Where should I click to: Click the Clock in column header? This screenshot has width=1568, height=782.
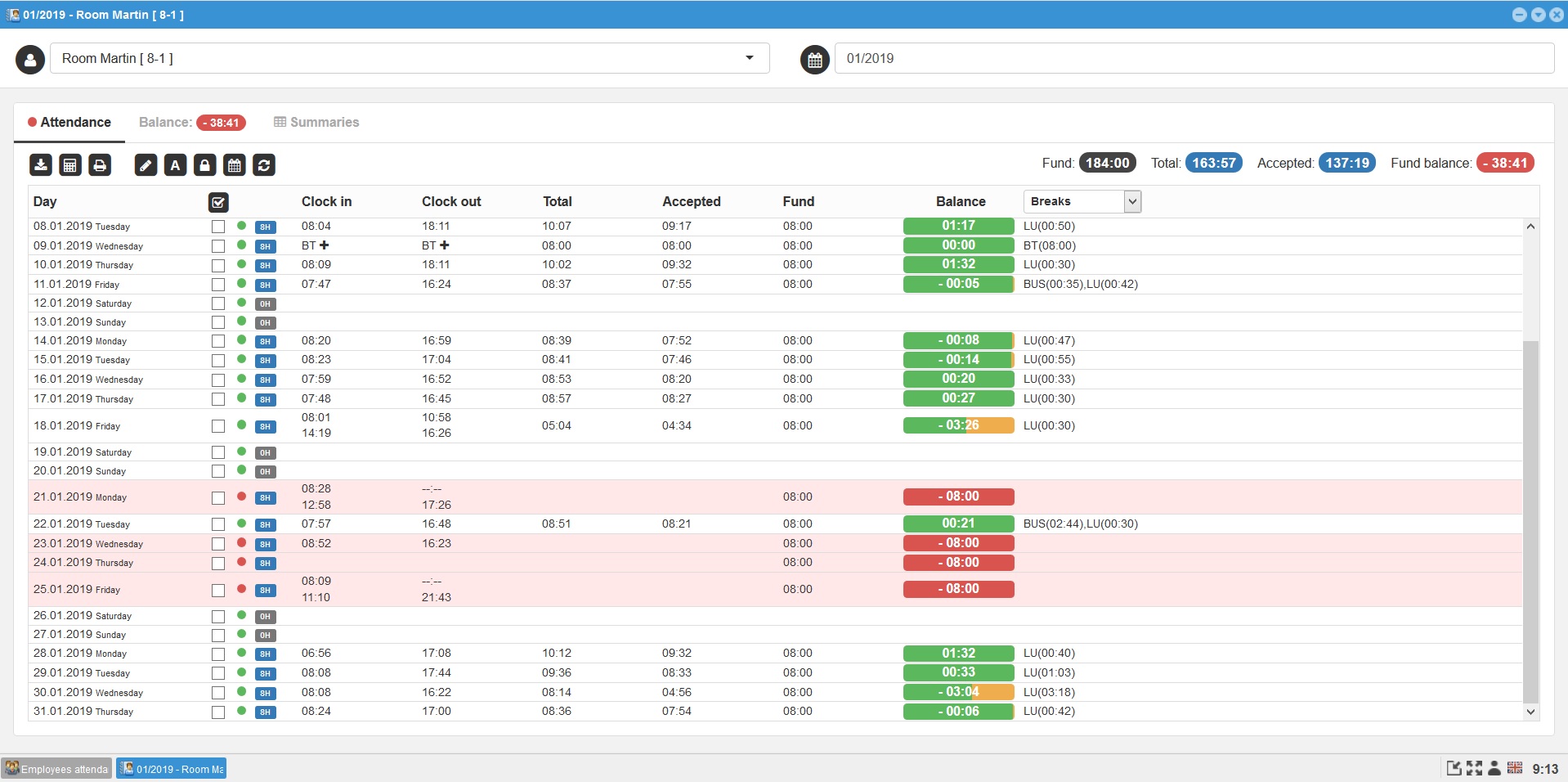coord(326,202)
